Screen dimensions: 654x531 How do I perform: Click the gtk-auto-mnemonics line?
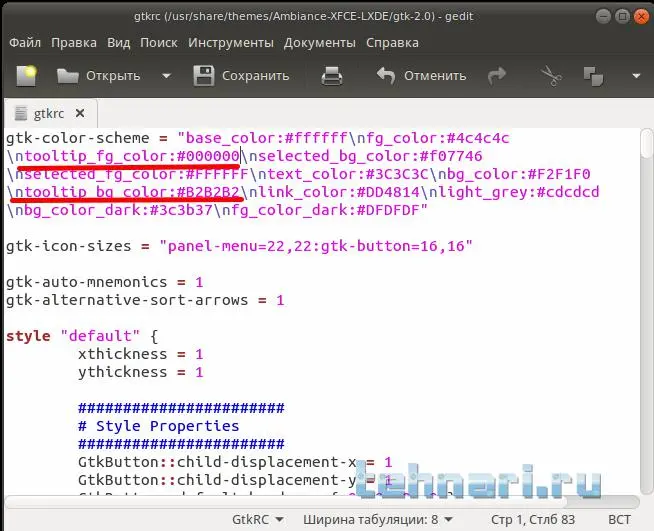[x=104, y=282]
